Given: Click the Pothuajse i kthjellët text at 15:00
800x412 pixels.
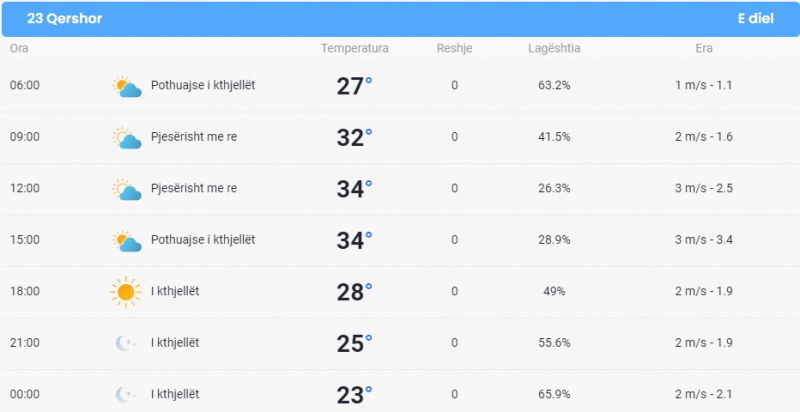Looking at the screenshot, I should (203, 240).
